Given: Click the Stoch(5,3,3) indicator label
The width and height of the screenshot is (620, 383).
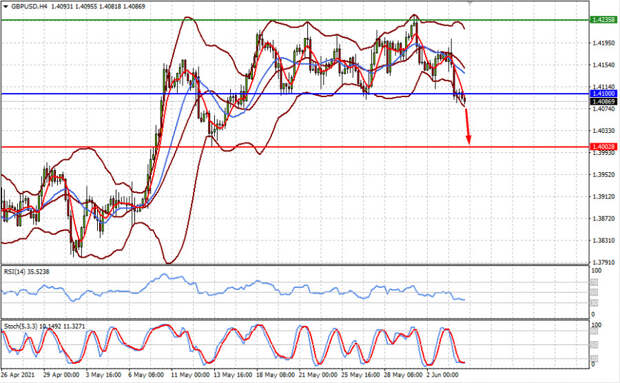Looking at the screenshot, I should tap(44, 326).
